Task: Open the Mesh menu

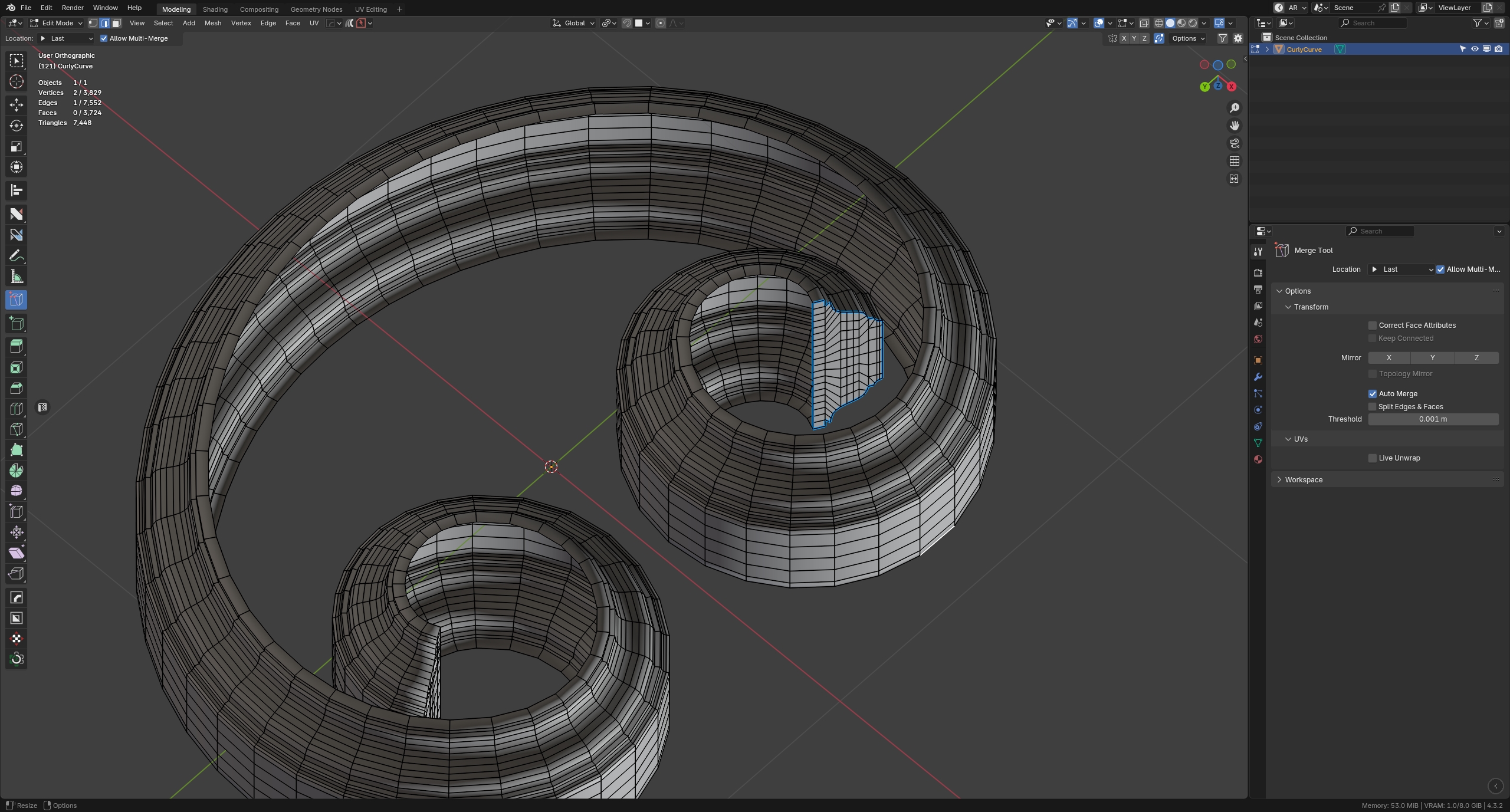Action: [213, 23]
